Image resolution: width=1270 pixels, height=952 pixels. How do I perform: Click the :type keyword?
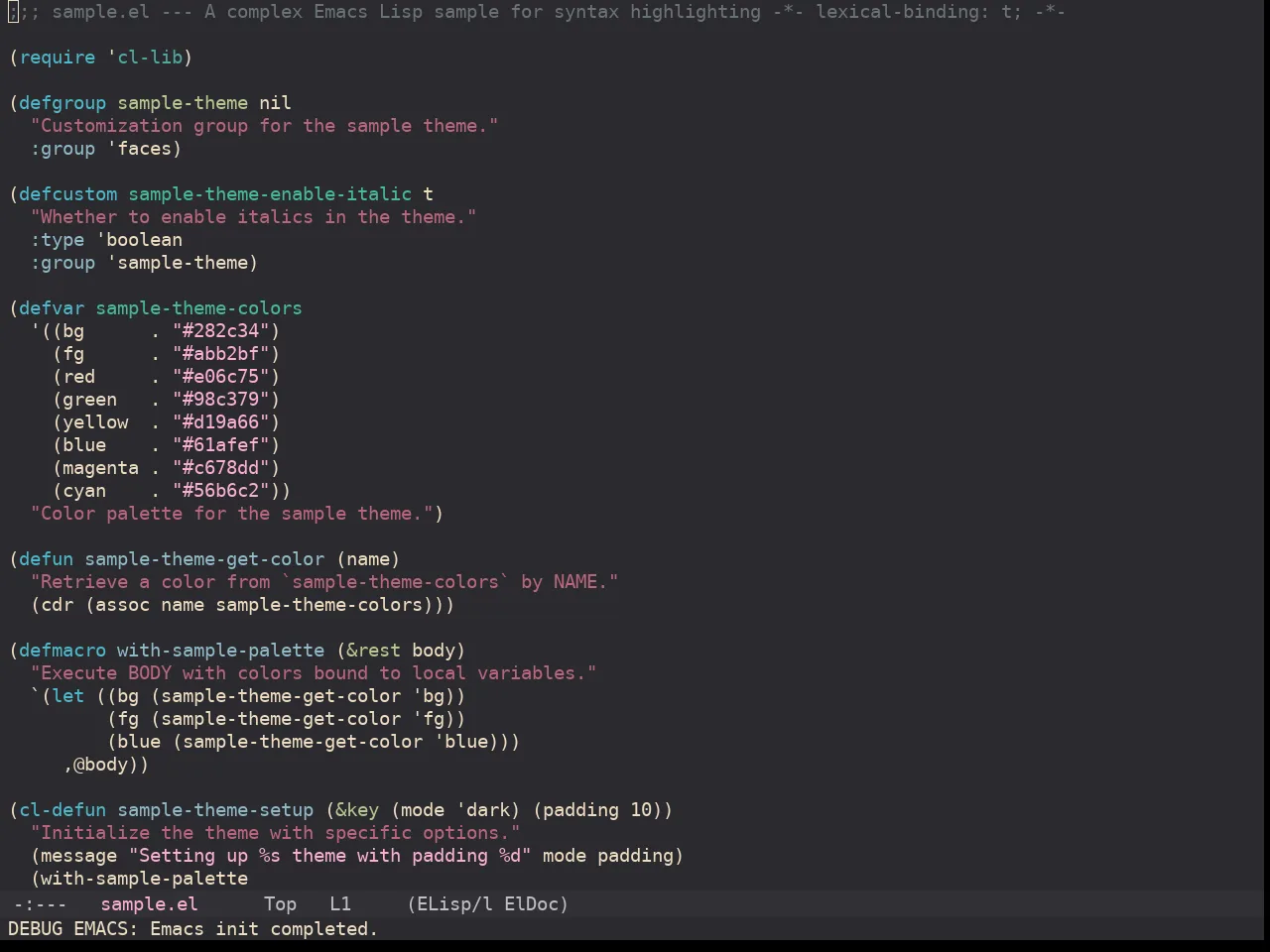pyautogui.click(x=58, y=240)
